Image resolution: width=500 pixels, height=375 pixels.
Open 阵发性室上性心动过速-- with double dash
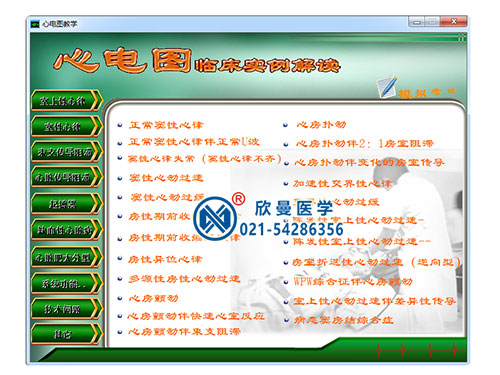362,241
